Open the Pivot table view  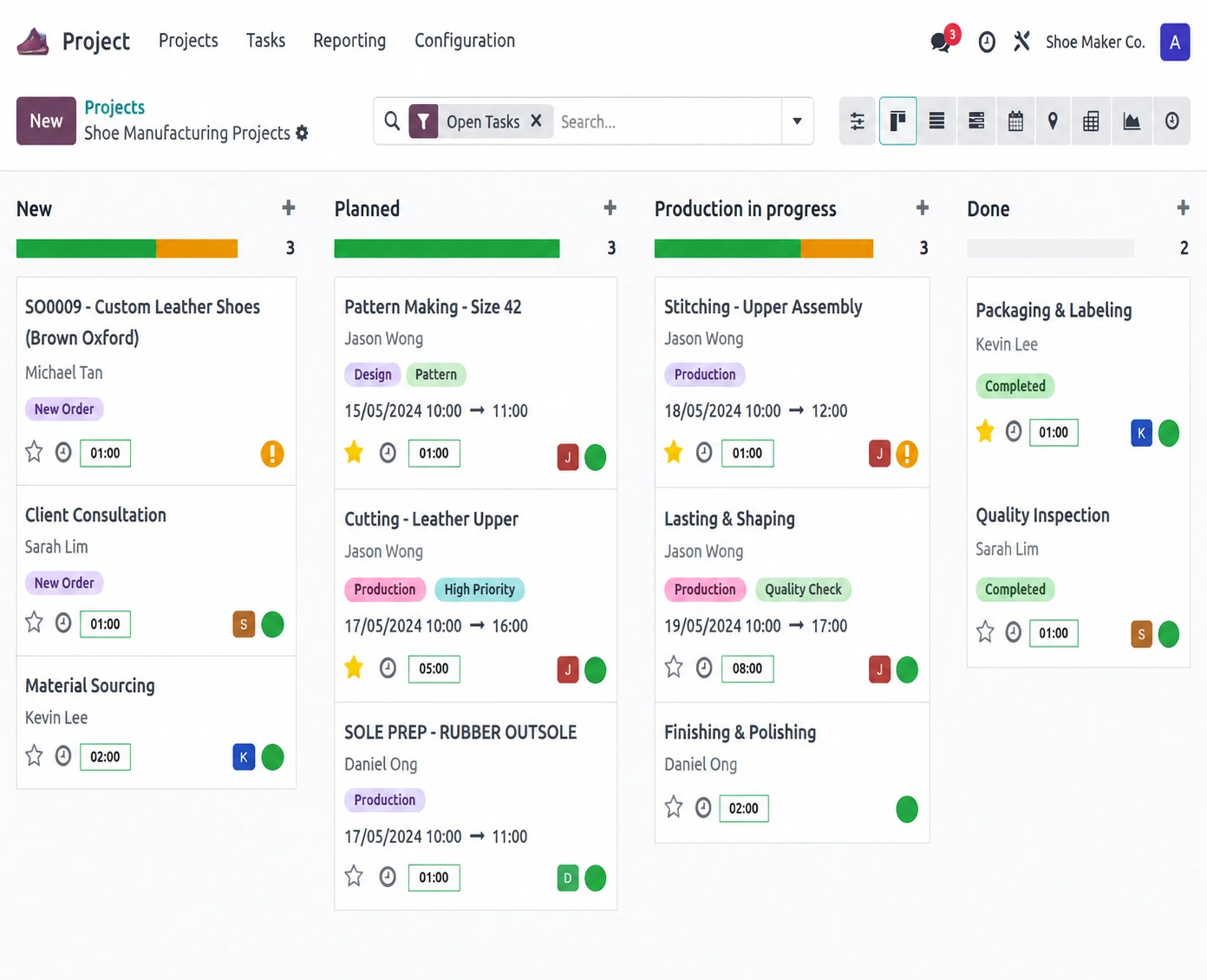pyautogui.click(x=1092, y=121)
